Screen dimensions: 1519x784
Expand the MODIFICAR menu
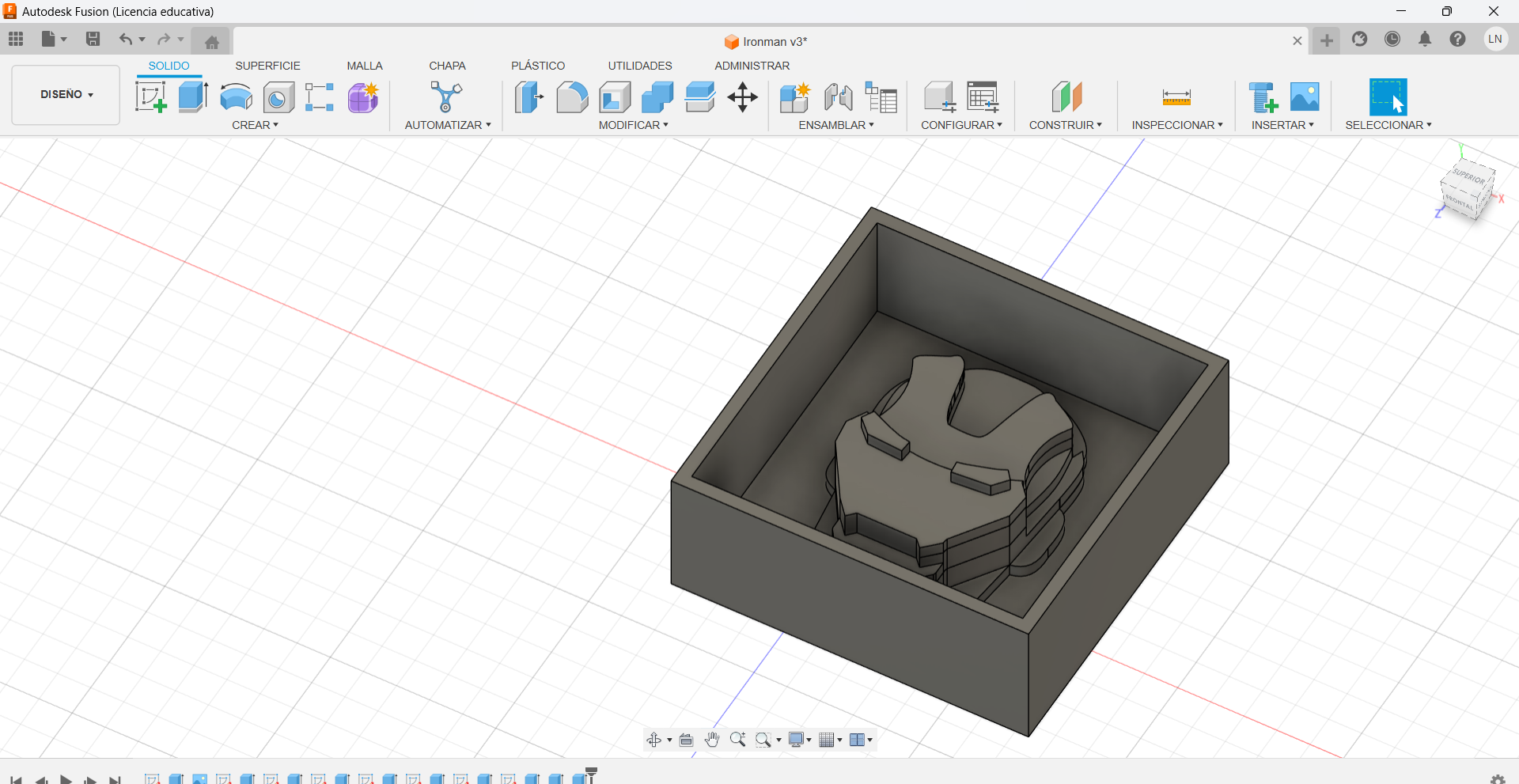633,125
